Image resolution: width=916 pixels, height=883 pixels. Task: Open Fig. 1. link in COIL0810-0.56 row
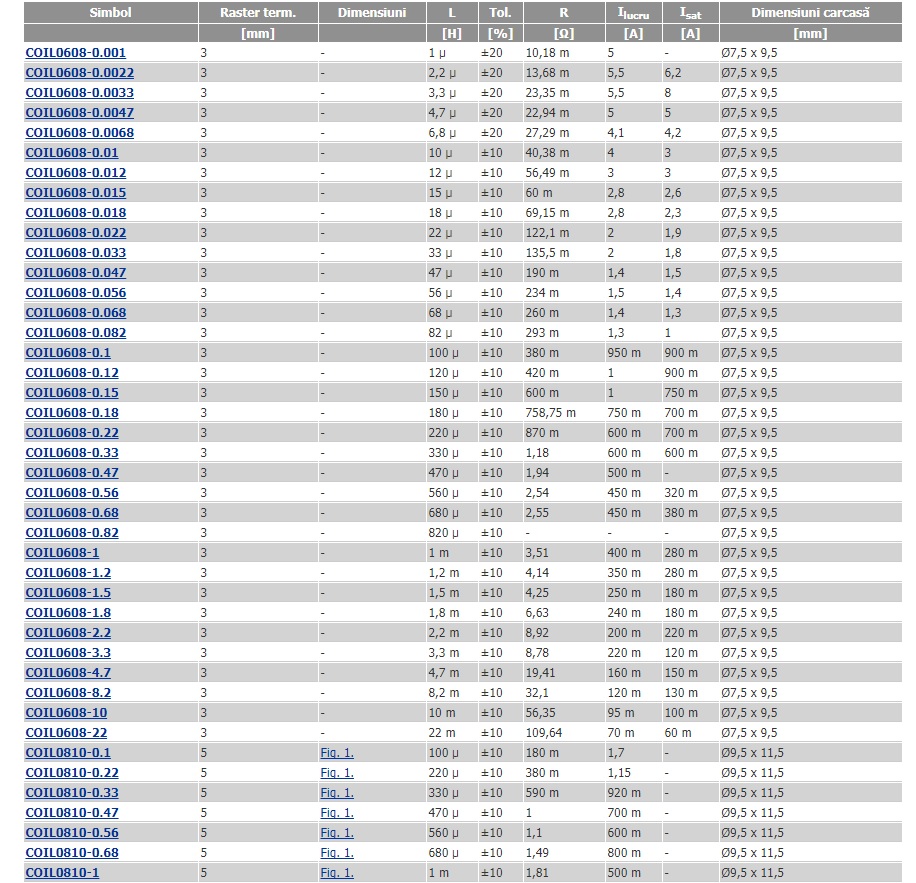point(337,833)
